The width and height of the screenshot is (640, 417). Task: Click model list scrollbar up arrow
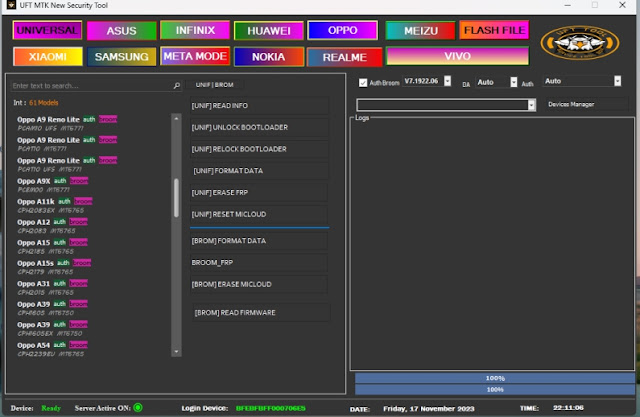pyautogui.click(x=176, y=118)
